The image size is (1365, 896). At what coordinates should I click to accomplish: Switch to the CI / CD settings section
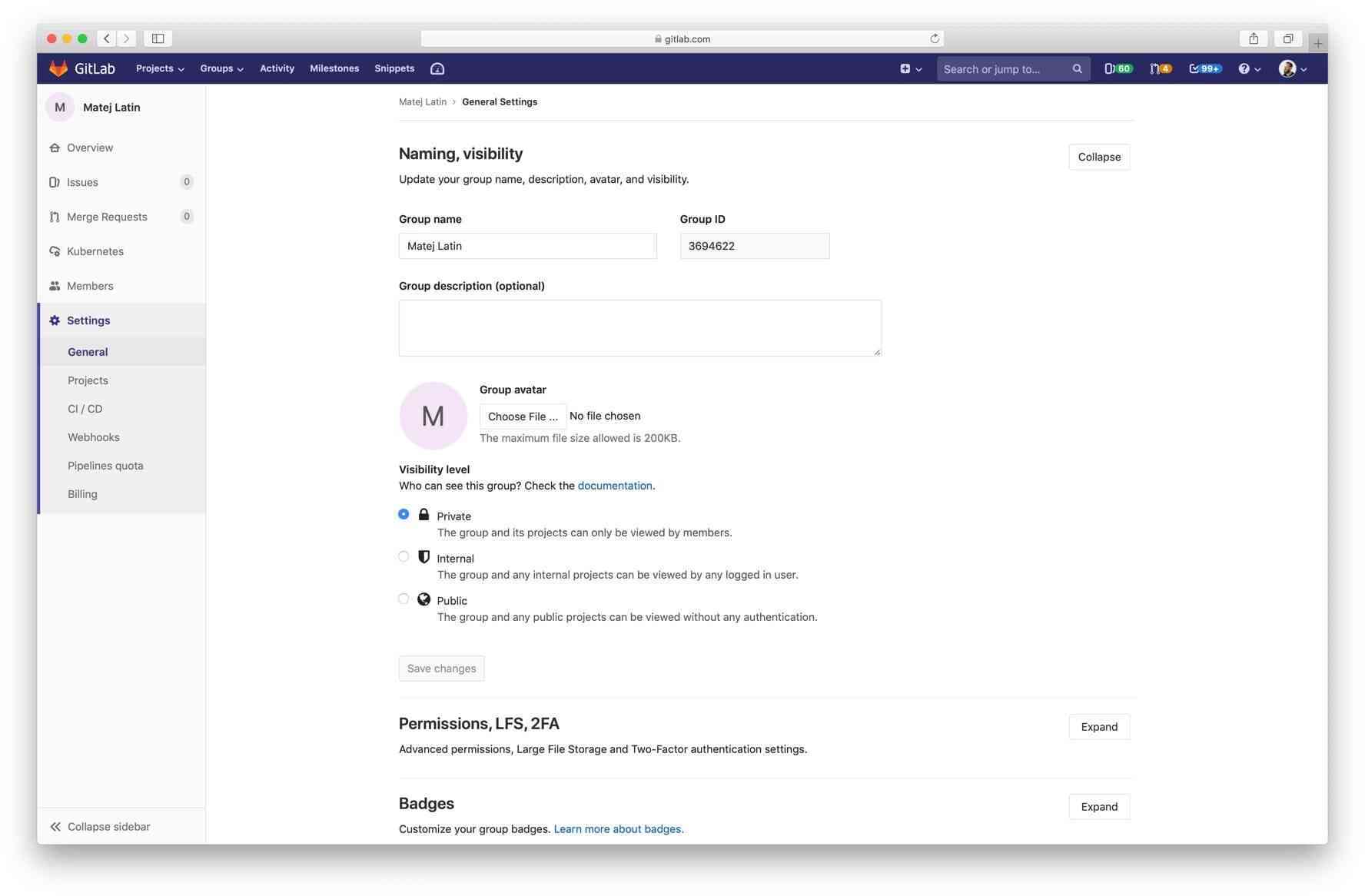click(x=85, y=409)
